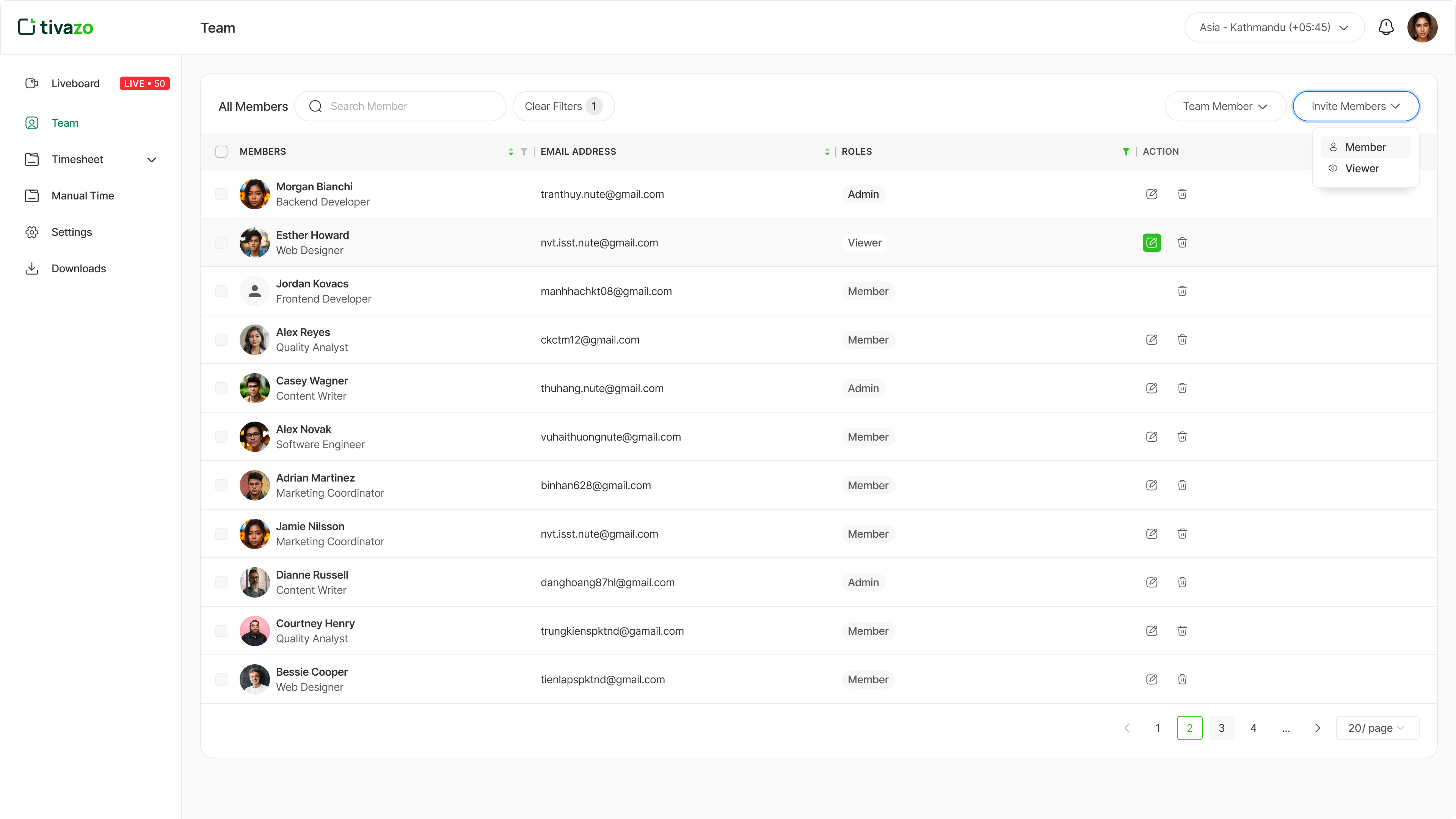Select Jordan Kovacs's checkbox

pyautogui.click(x=221, y=291)
